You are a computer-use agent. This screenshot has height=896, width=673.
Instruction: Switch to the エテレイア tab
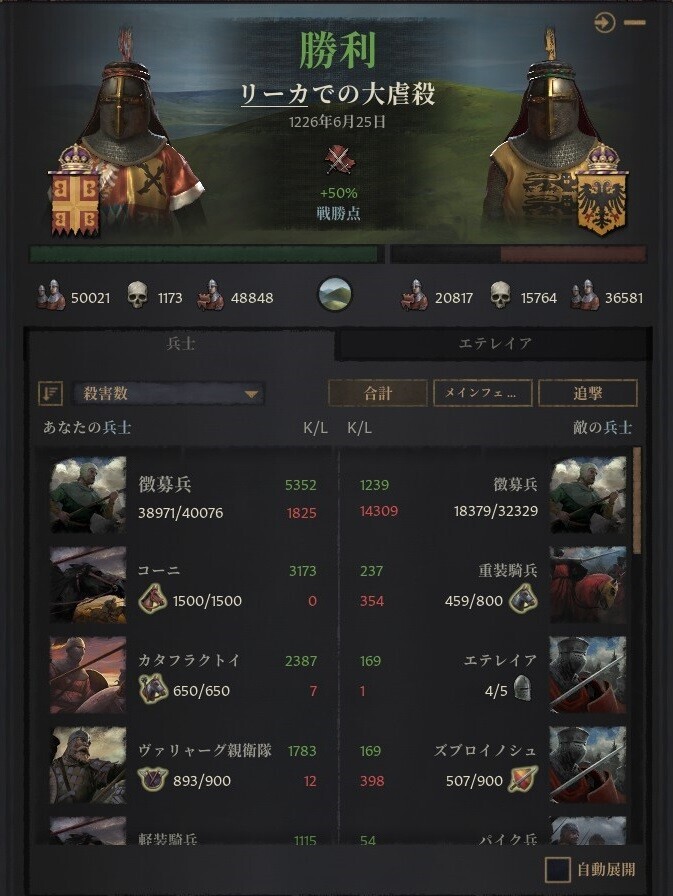(x=495, y=343)
